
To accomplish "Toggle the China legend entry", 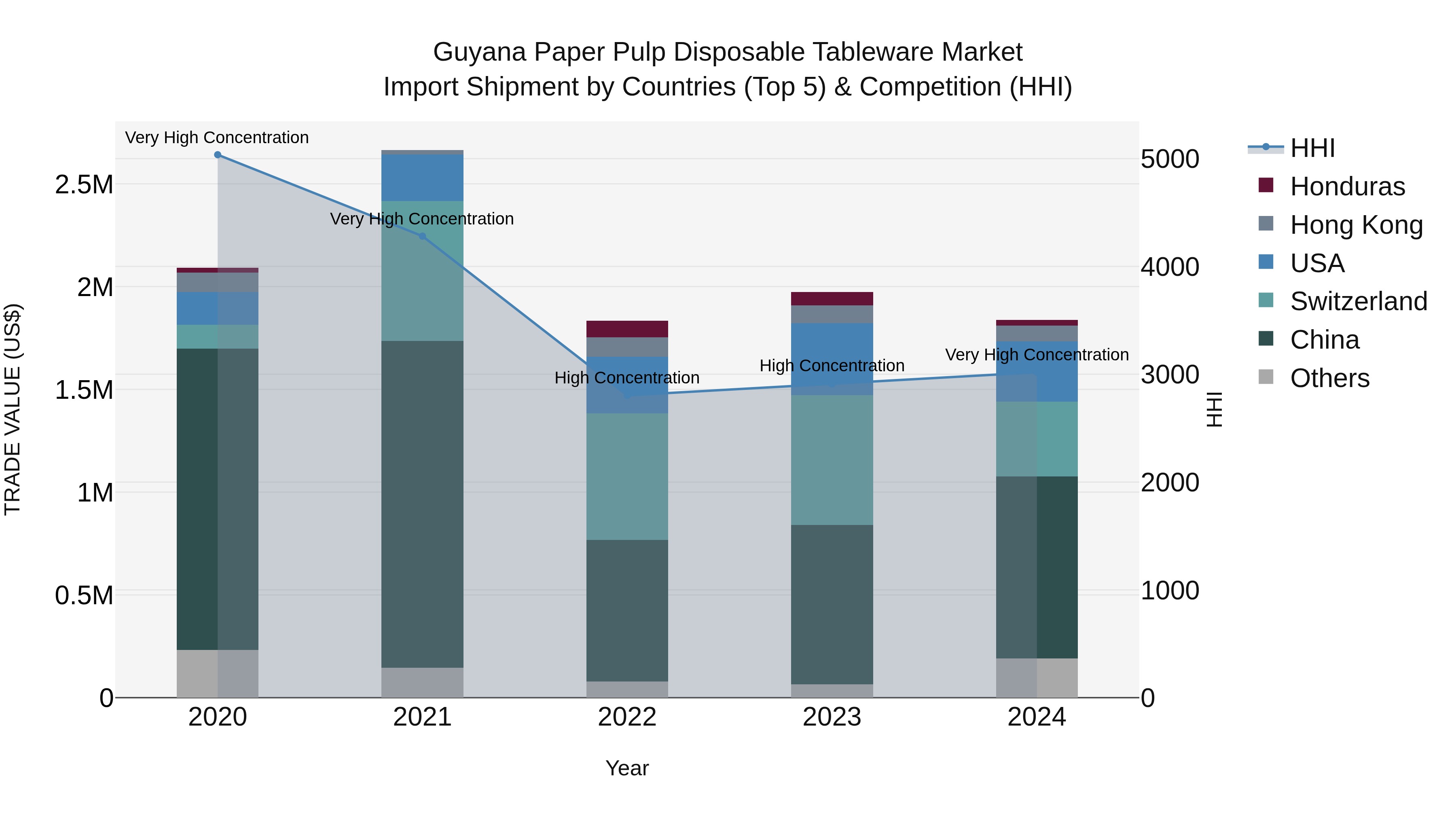I will 1308,339.
